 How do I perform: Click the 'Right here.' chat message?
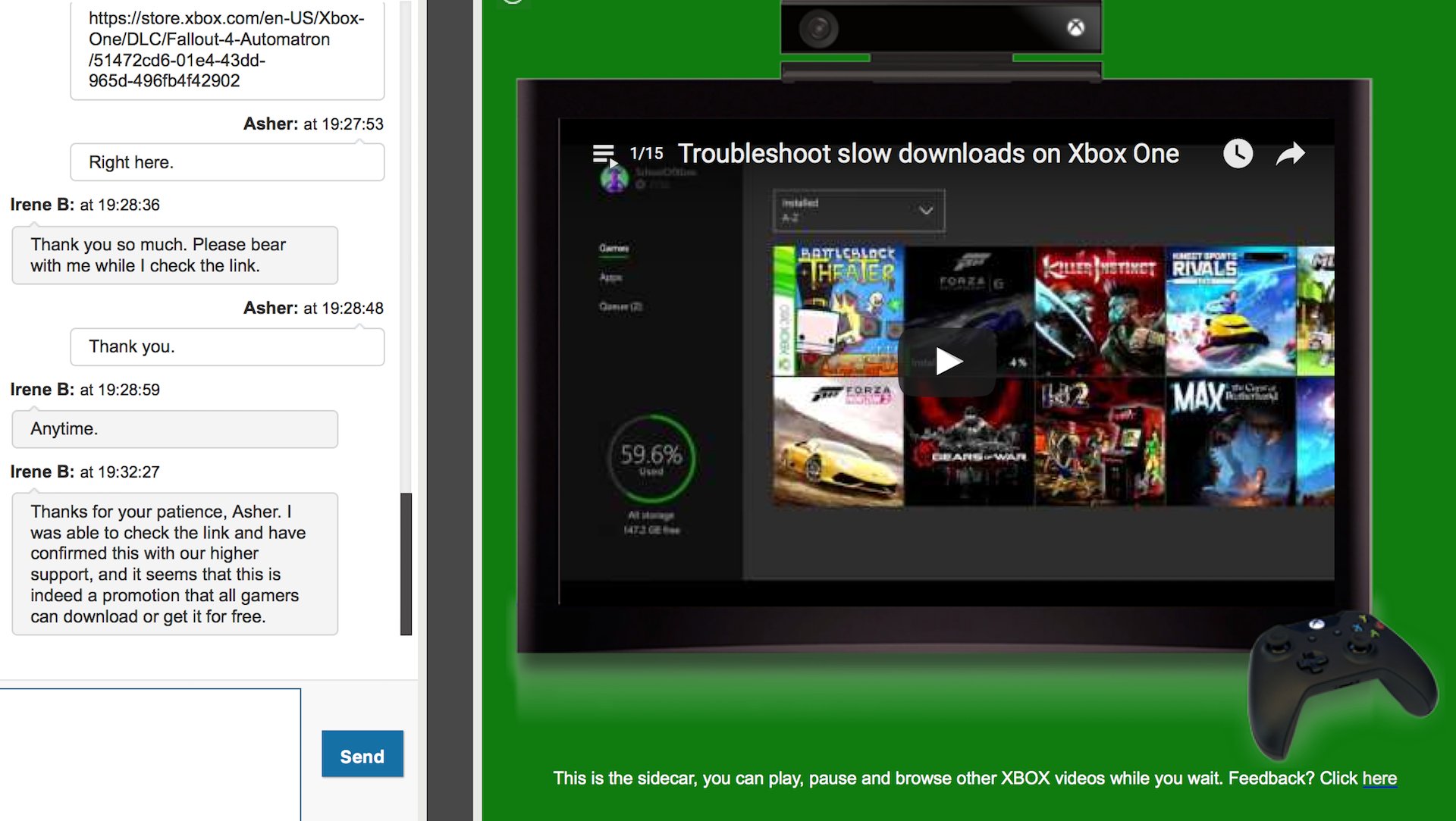point(227,162)
